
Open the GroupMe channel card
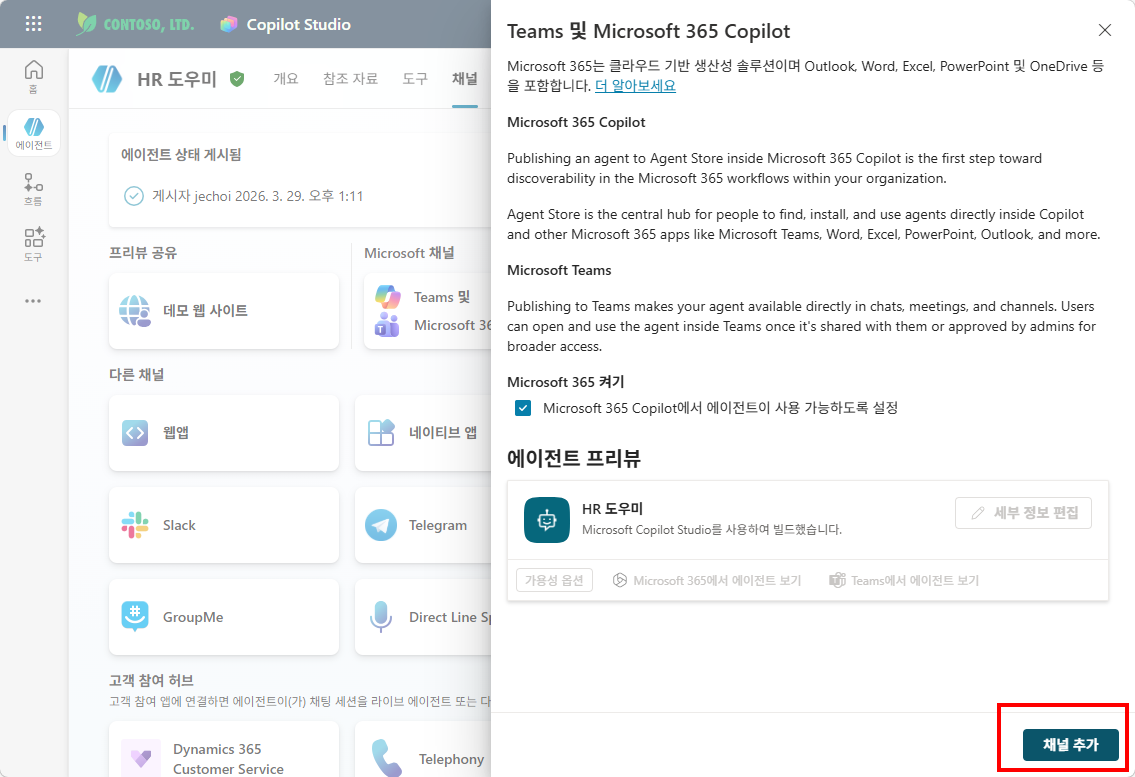[x=224, y=617]
